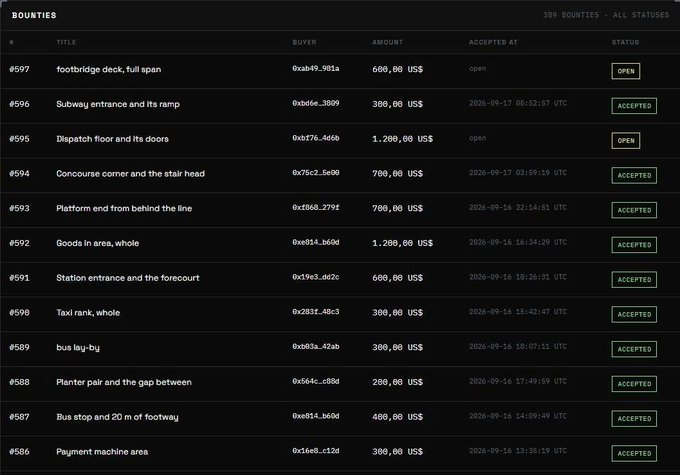Viewport: 680px width, 475px height.
Task: Click bounty number #593
Action: [20, 208]
